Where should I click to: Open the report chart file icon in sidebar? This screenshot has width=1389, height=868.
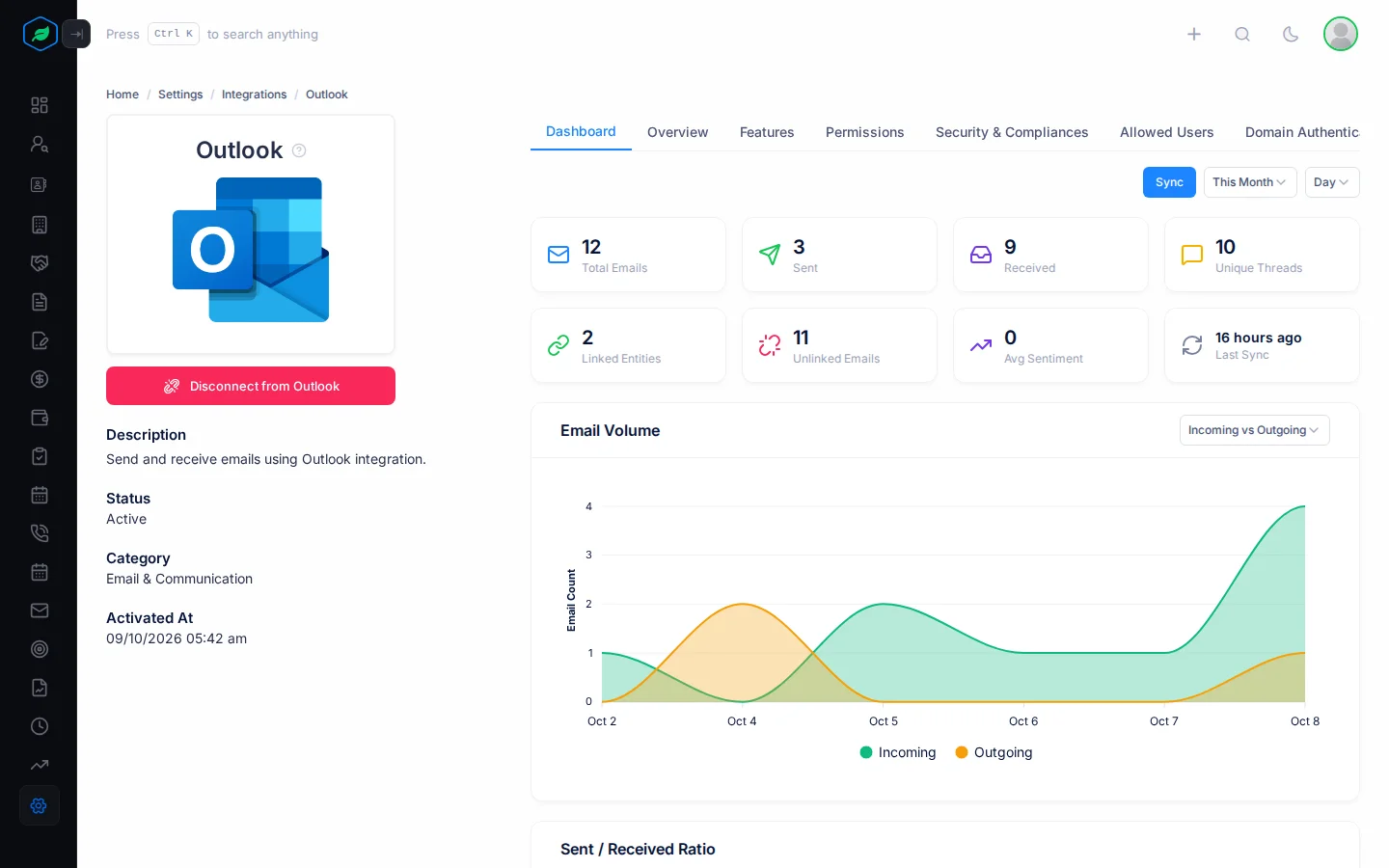[x=40, y=688]
